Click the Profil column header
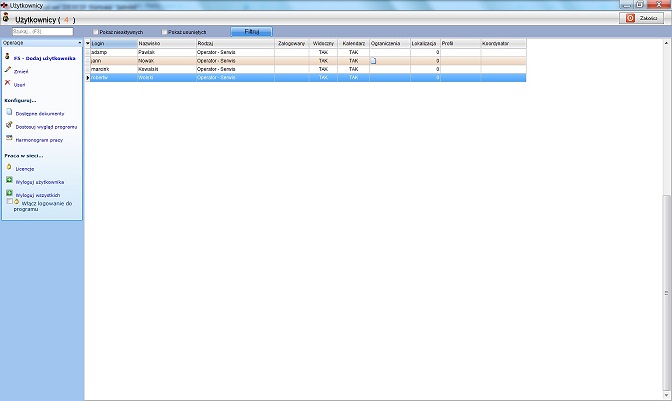 pyautogui.click(x=461, y=43)
